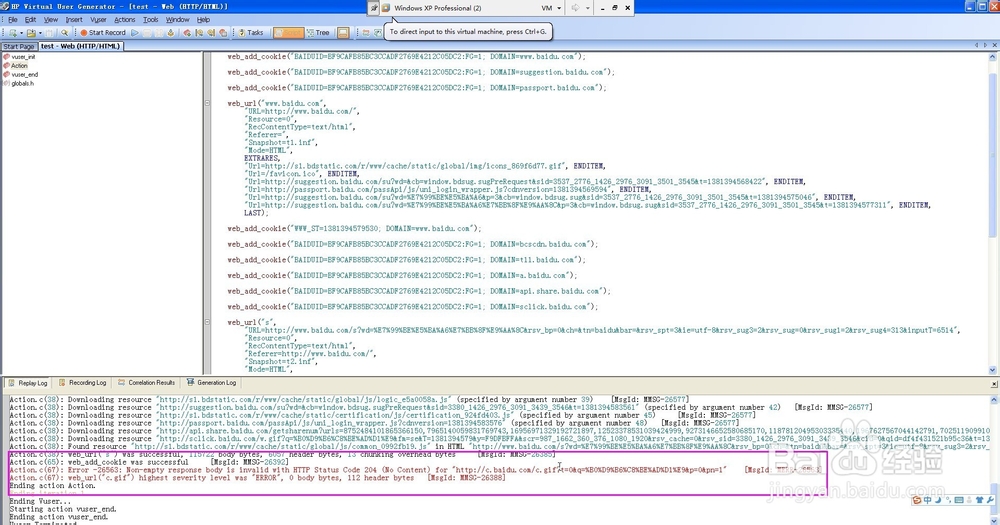
Task: Open the Vuser menu
Action: pos(98,20)
